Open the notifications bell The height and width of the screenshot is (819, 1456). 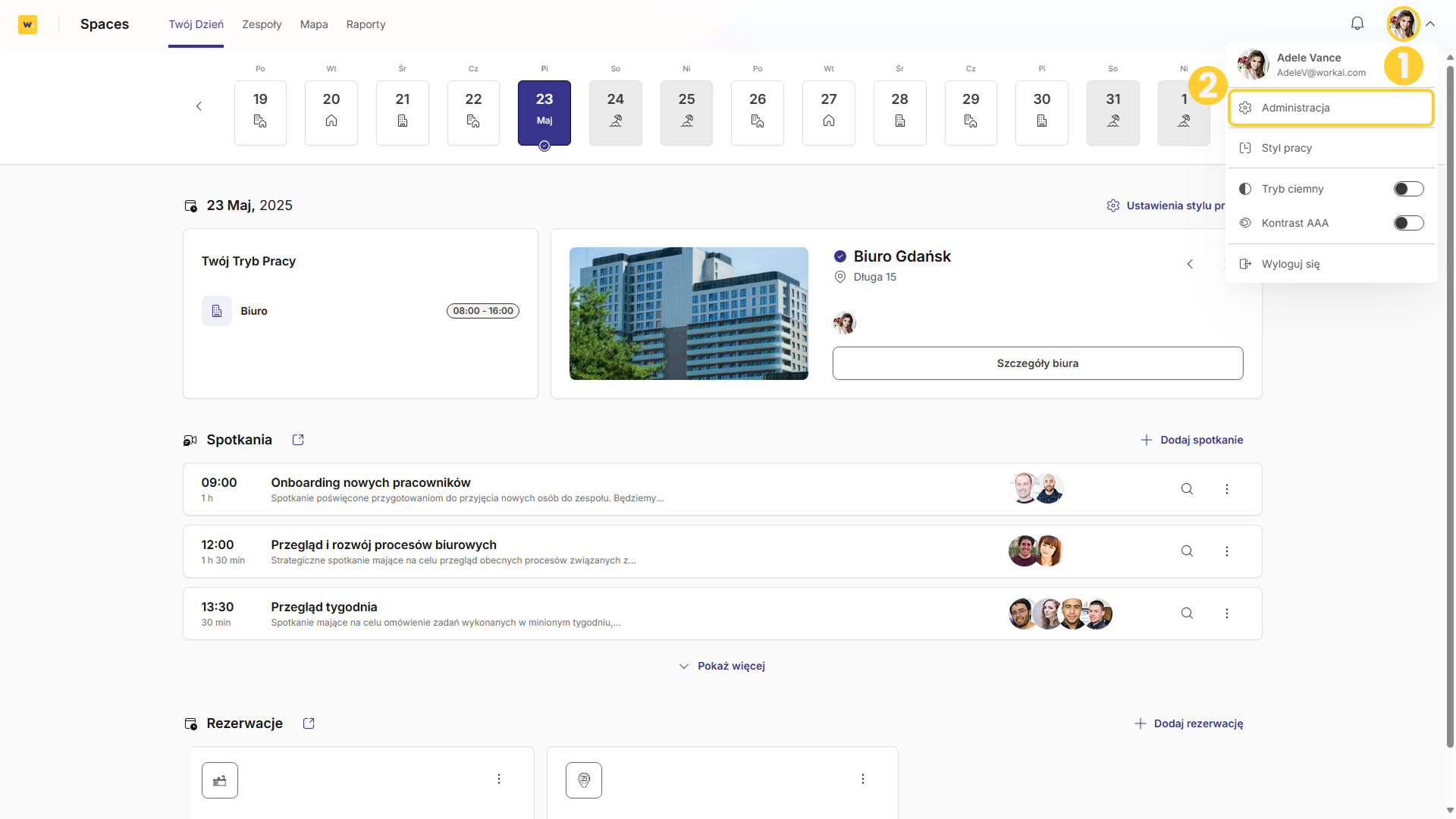tap(1357, 24)
